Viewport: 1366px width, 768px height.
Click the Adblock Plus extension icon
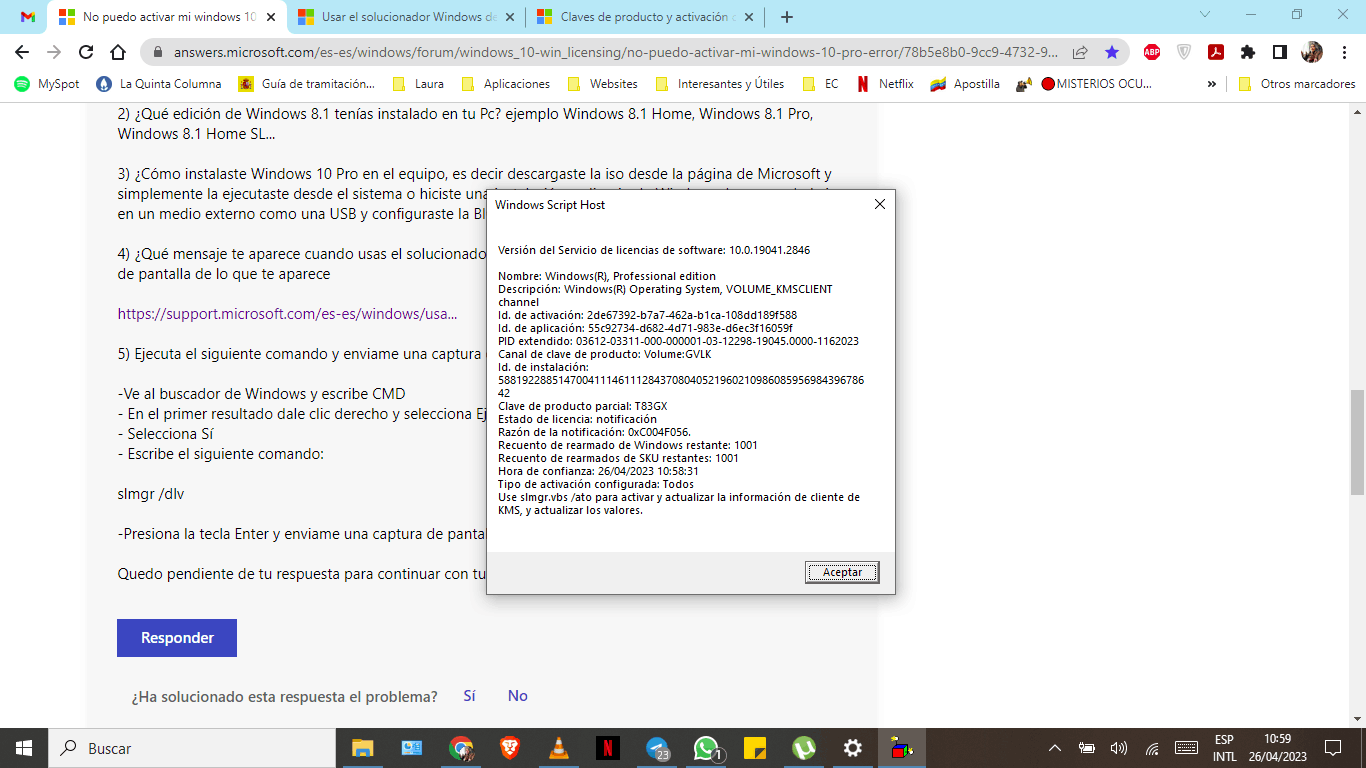1151,51
